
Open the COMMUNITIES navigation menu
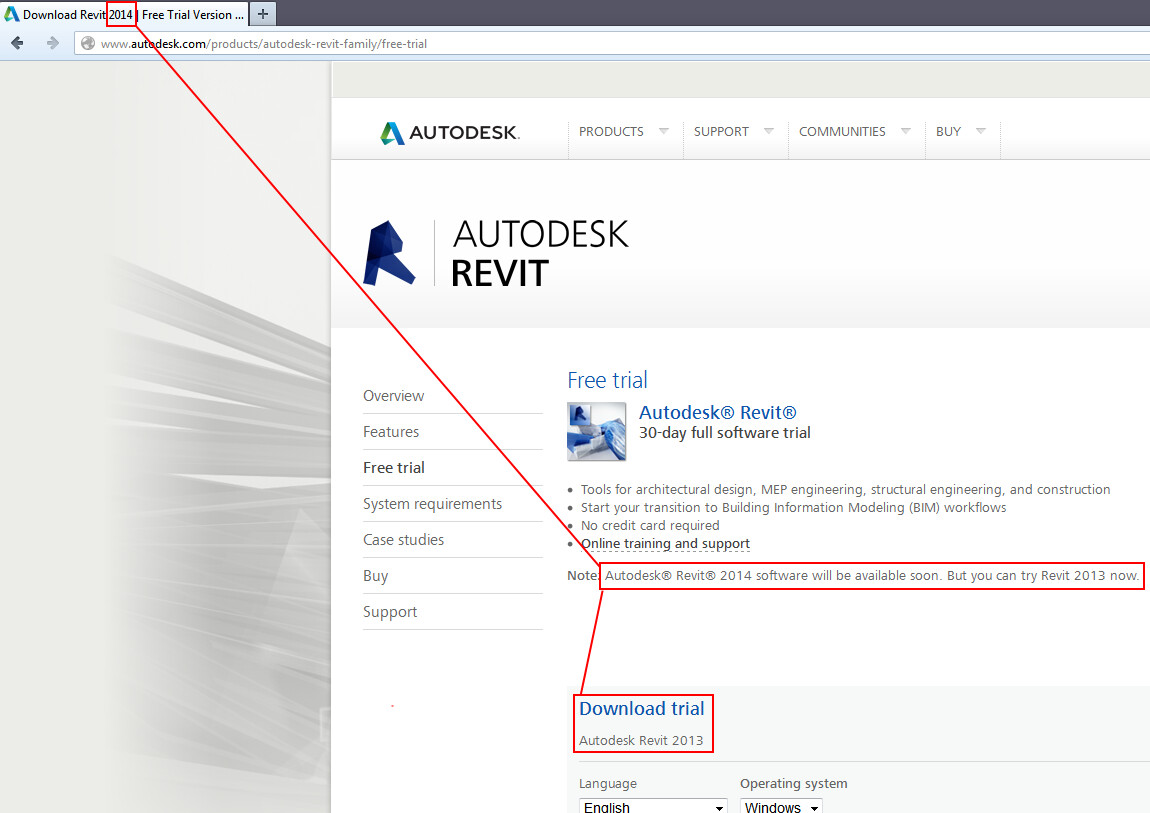842,131
